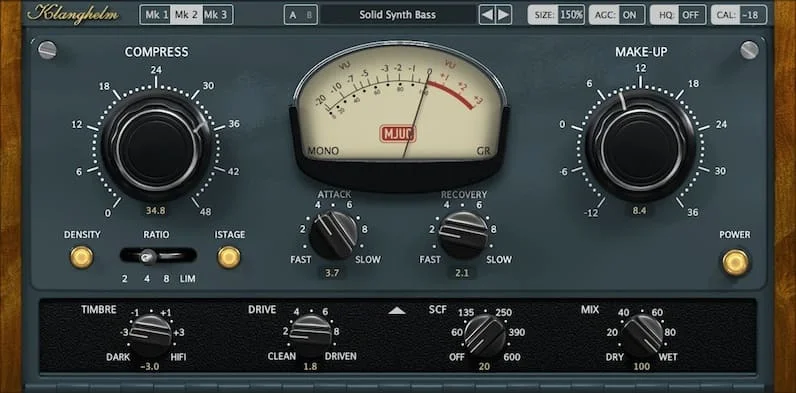
Task: Select the previous preset arrow
Action: tap(486, 15)
